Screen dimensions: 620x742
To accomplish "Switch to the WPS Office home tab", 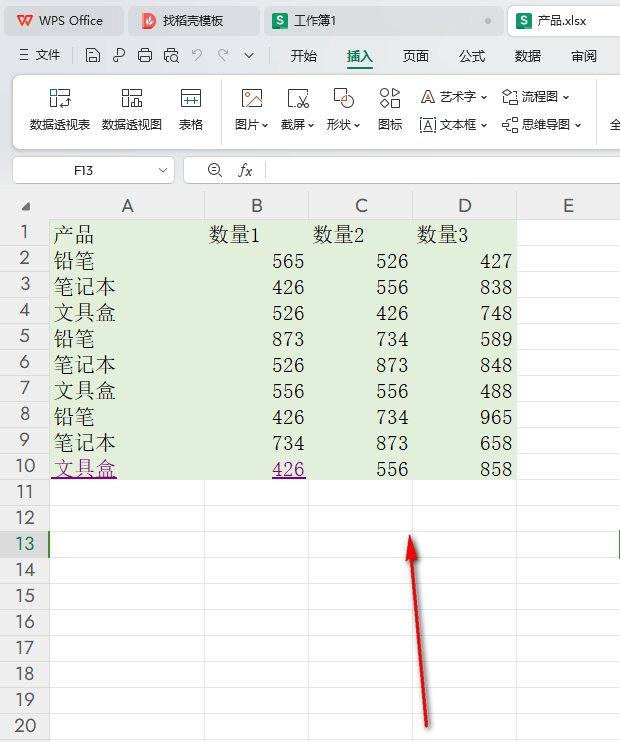I will (x=64, y=21).
